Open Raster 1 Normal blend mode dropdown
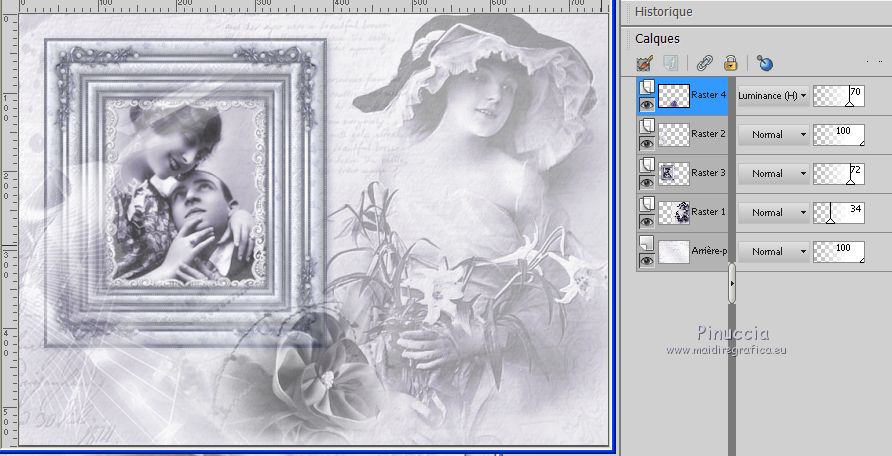The image size is (892, 456). [773, 212]
